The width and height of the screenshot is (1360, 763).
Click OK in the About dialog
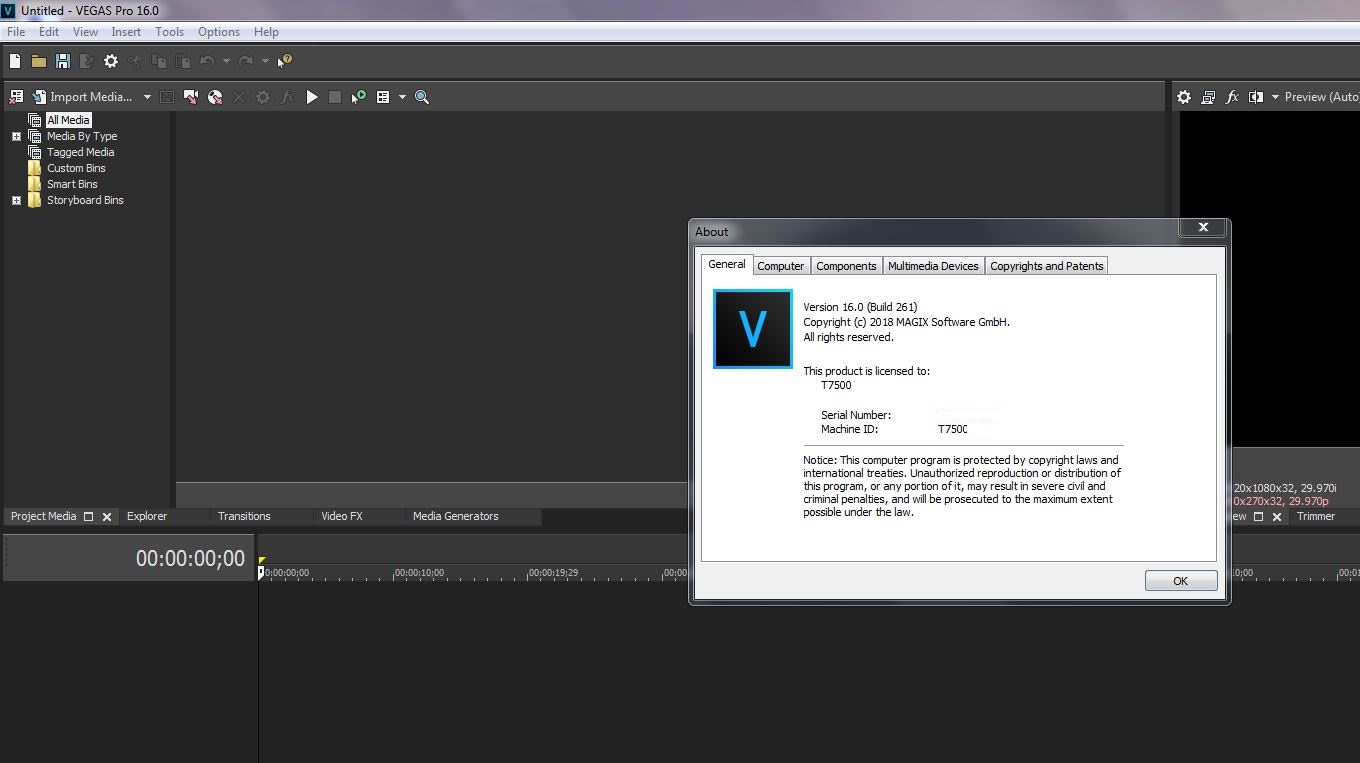pos(1180,581)
